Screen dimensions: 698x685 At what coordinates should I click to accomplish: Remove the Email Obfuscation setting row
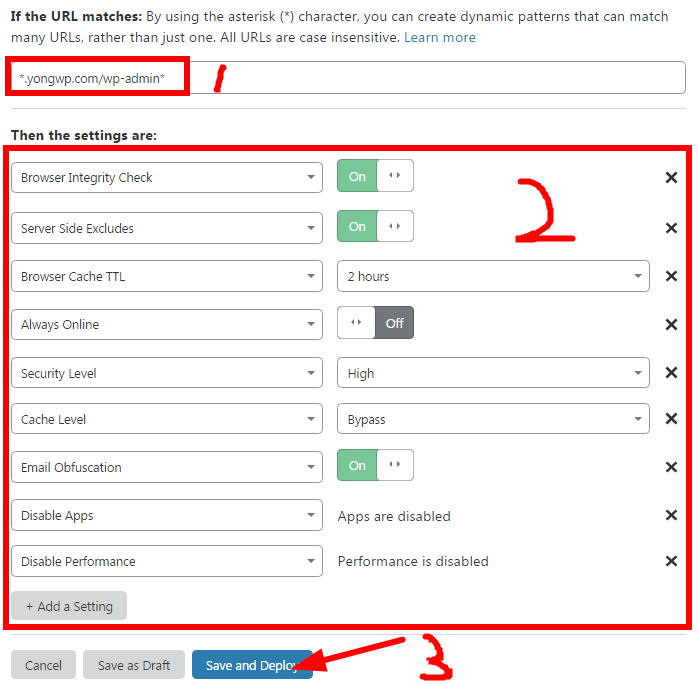click(x=671, y=467)
